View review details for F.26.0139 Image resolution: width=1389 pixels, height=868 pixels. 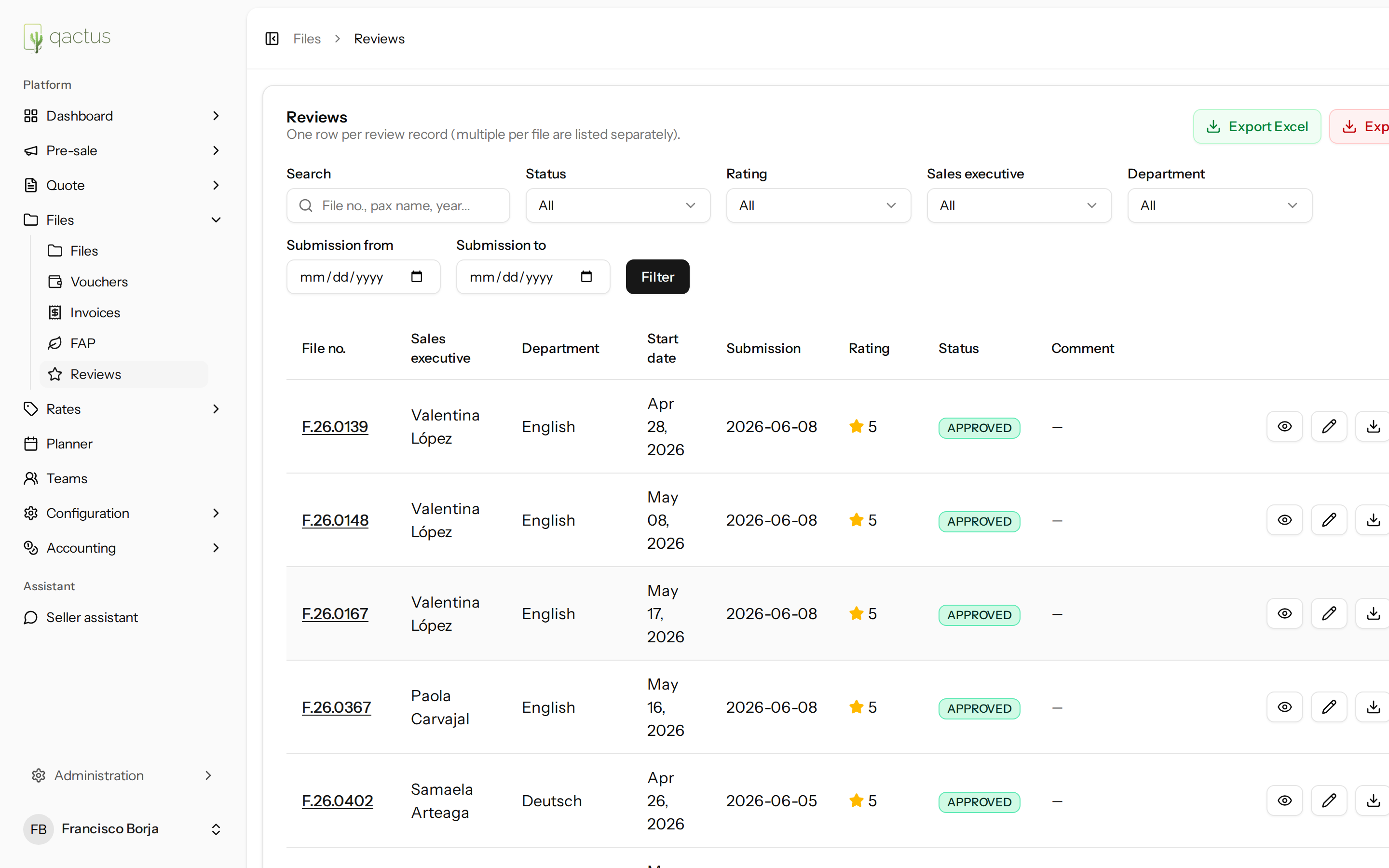[1284, 427]
